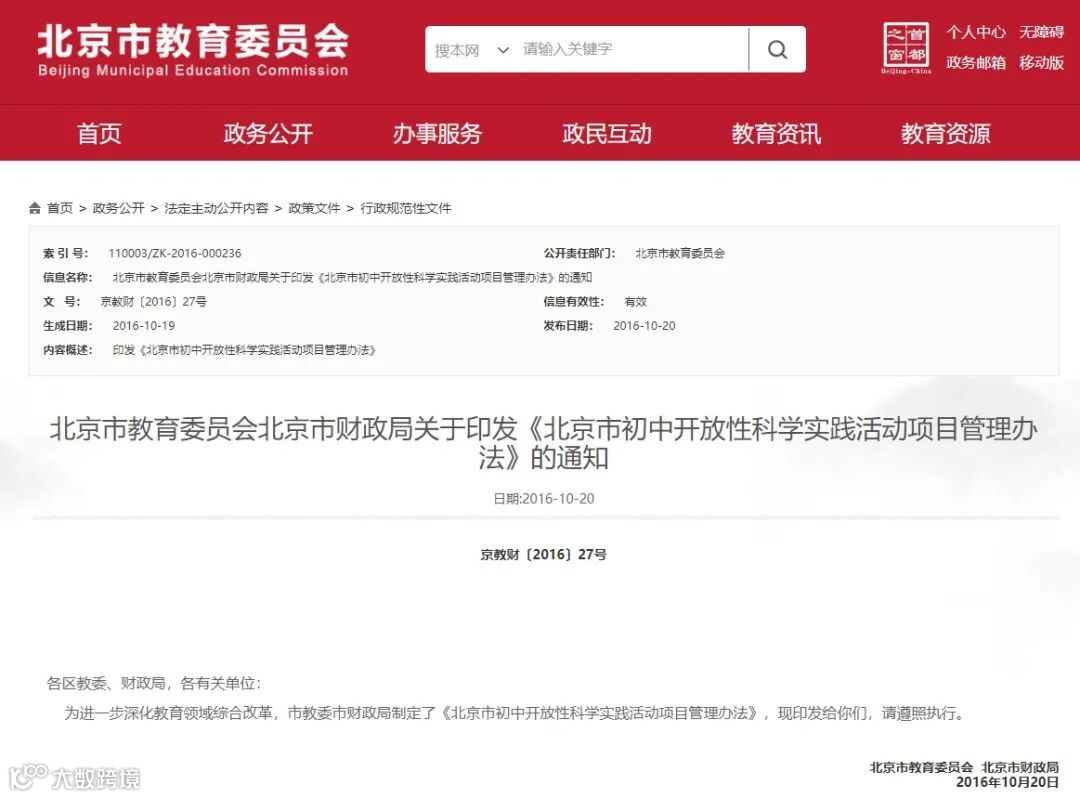Select the 生成日期 value 2016-10-19

coord(144,326)
